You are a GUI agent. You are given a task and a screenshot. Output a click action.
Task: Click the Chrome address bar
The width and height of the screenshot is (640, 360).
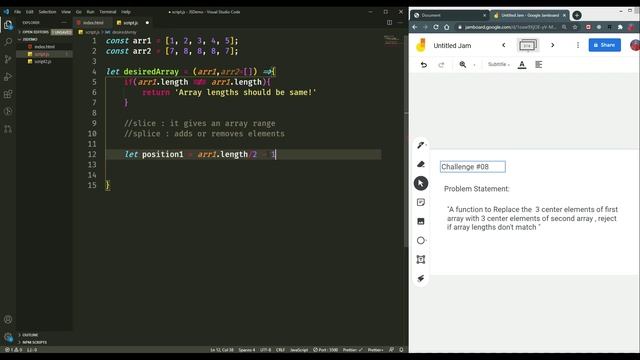pyautogui.click(x=510, y=27)
